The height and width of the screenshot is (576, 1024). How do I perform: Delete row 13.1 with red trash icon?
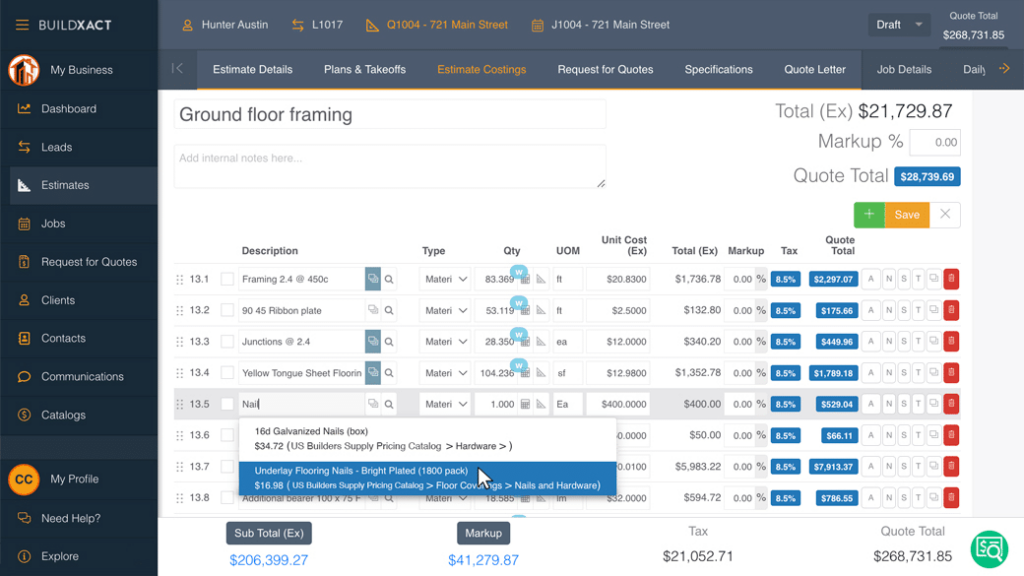[950, 280]
